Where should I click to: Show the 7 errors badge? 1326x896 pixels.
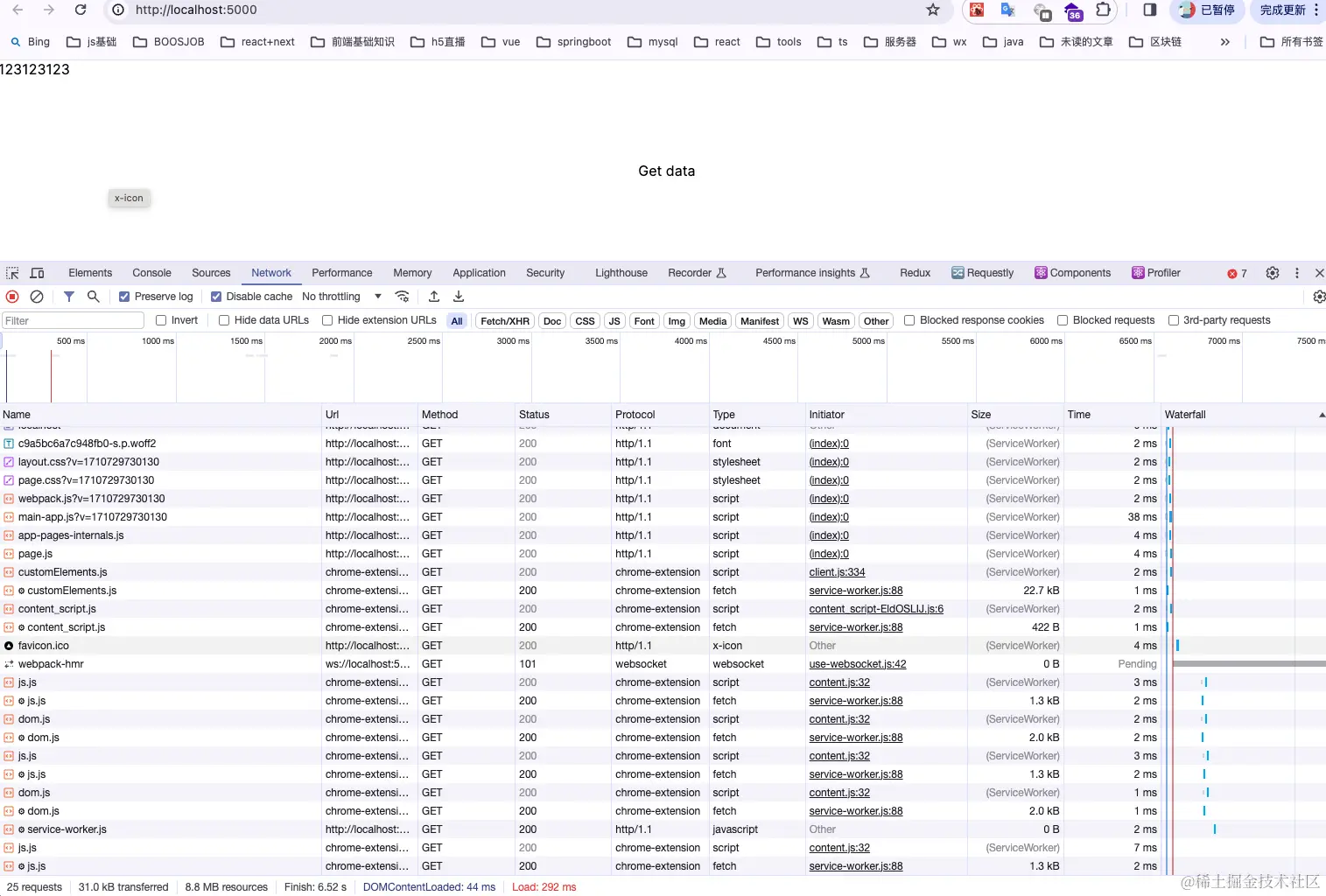(1237, 273)
